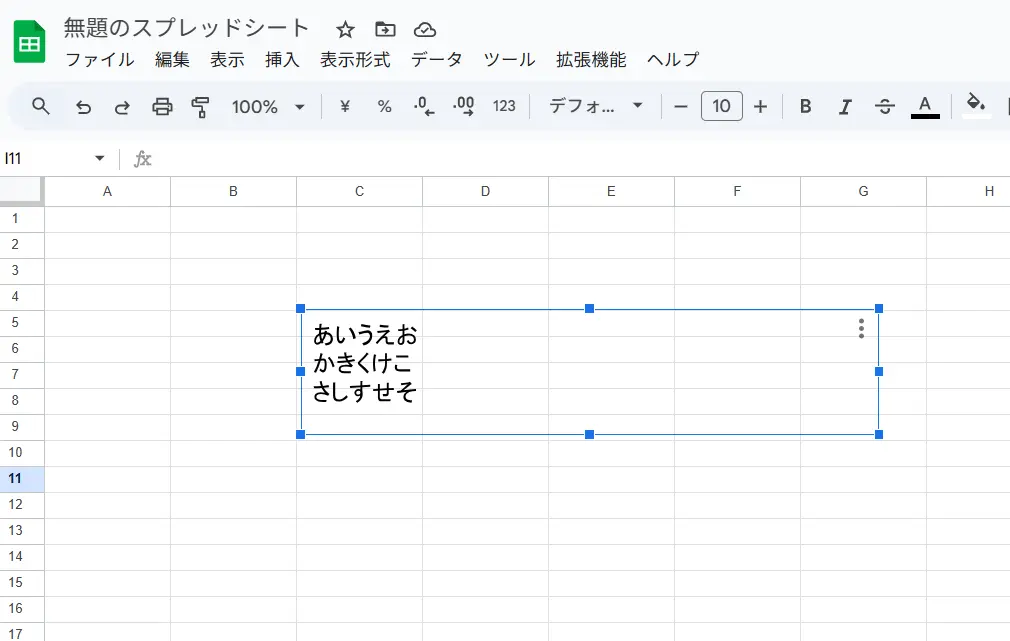Toggle bold formatting
The height and width of the screenshot is (641, 1010).
805,107
